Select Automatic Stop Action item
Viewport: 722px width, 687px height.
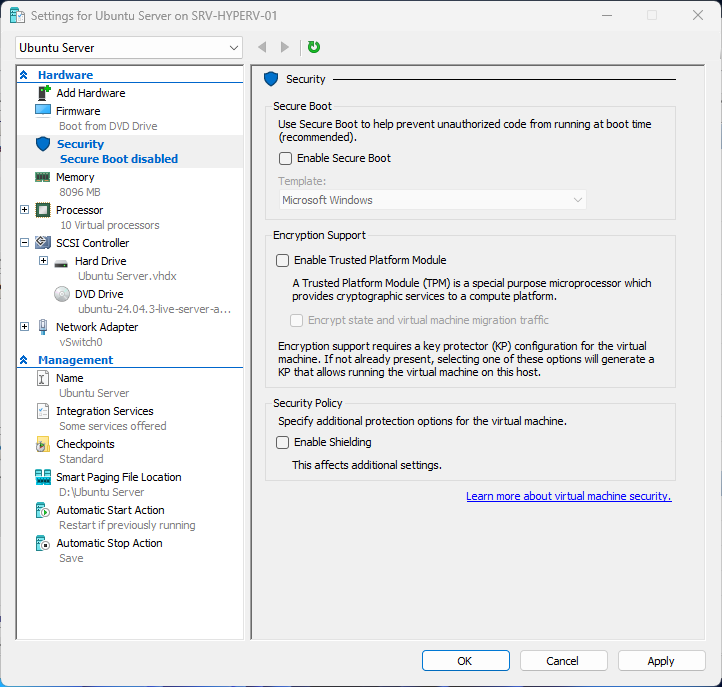click(x=109, y=543)
